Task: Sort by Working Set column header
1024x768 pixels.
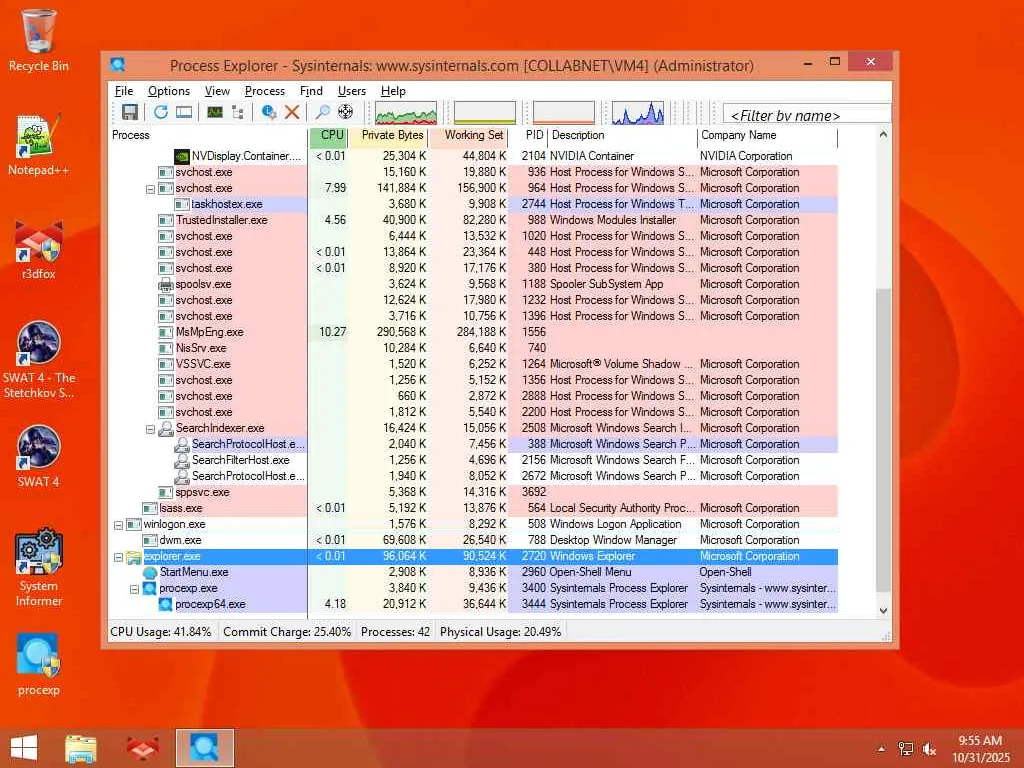Action: pyautogui.click(x=468, y=135)
